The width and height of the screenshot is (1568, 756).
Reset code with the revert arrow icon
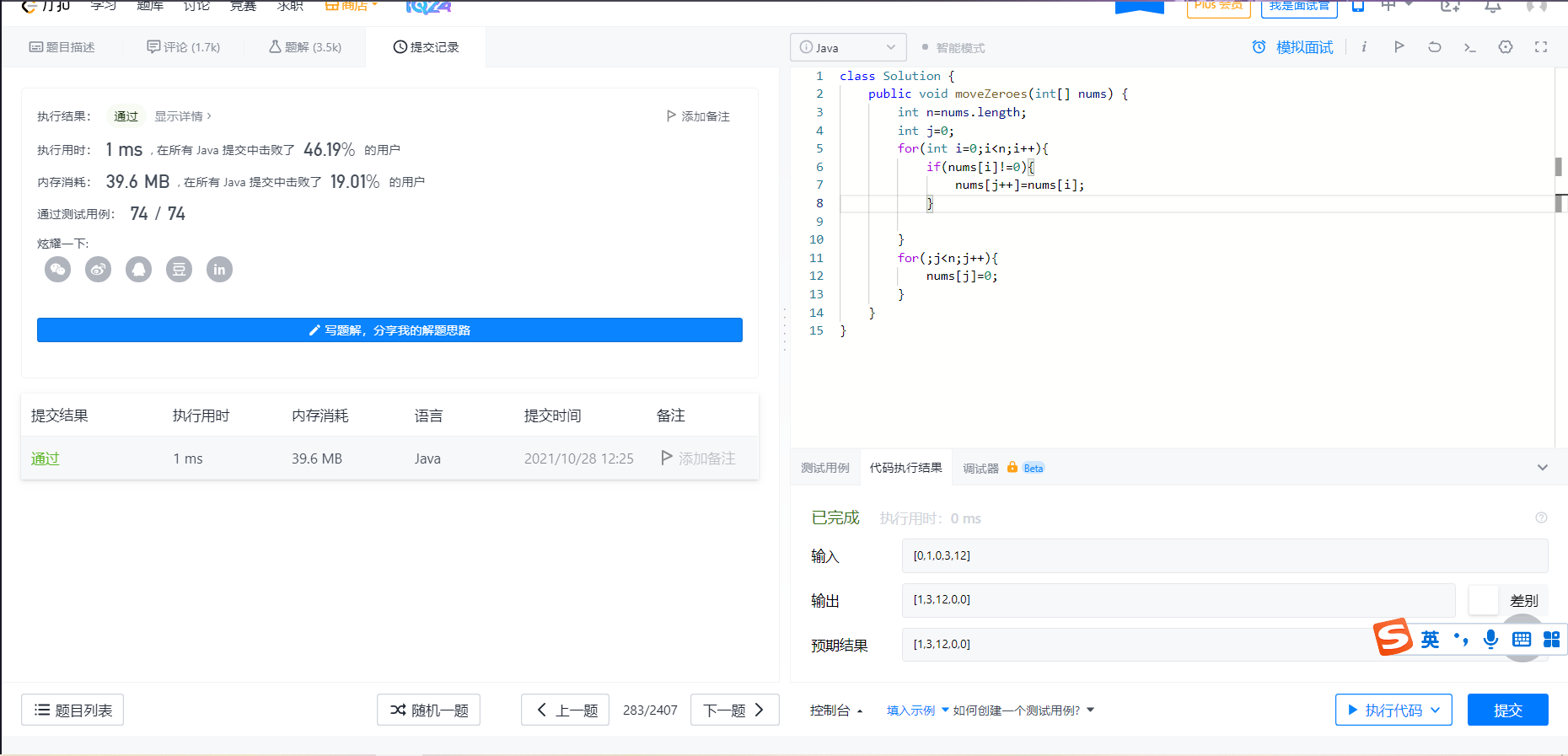pyautogui.click(x=1435, y=47)
